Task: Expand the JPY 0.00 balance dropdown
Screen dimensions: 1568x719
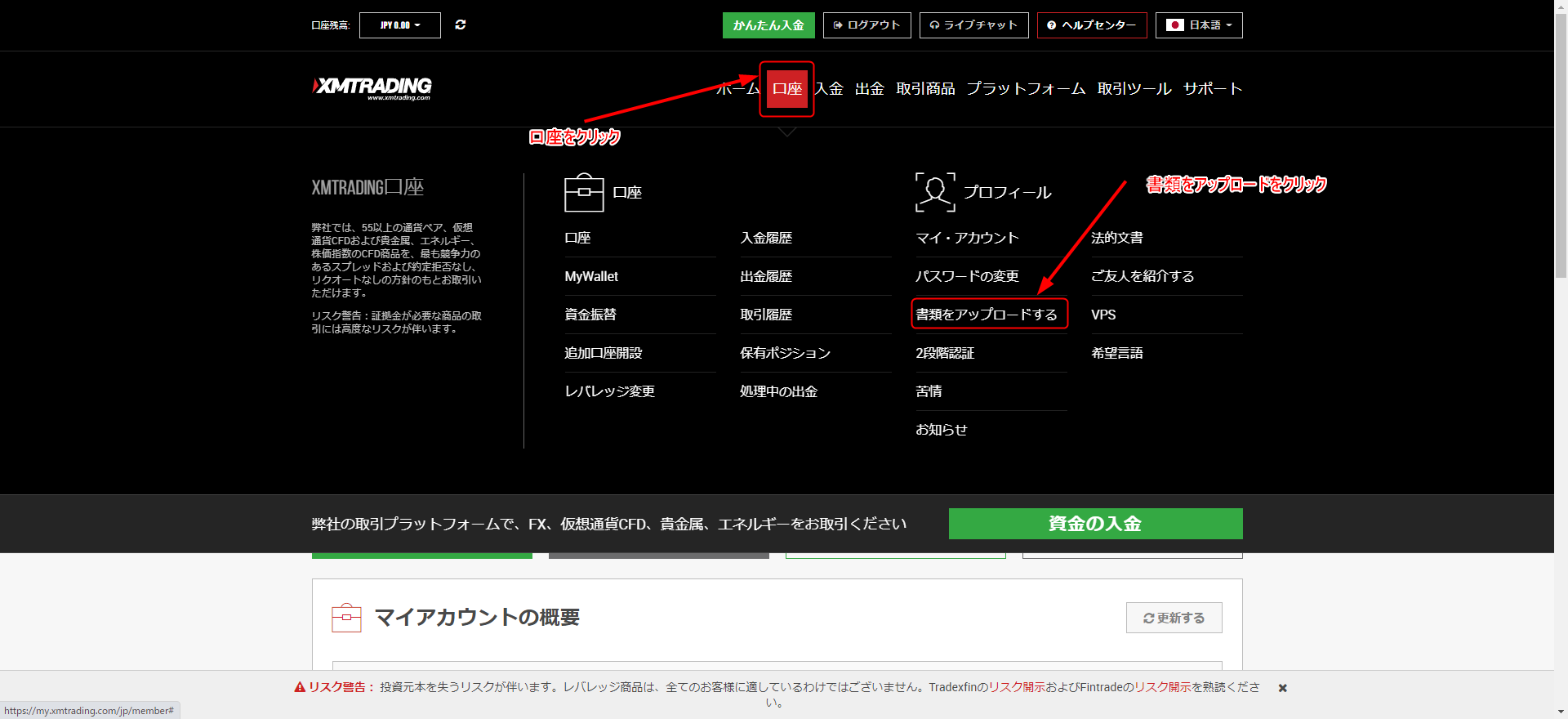Action: [400, 25]
